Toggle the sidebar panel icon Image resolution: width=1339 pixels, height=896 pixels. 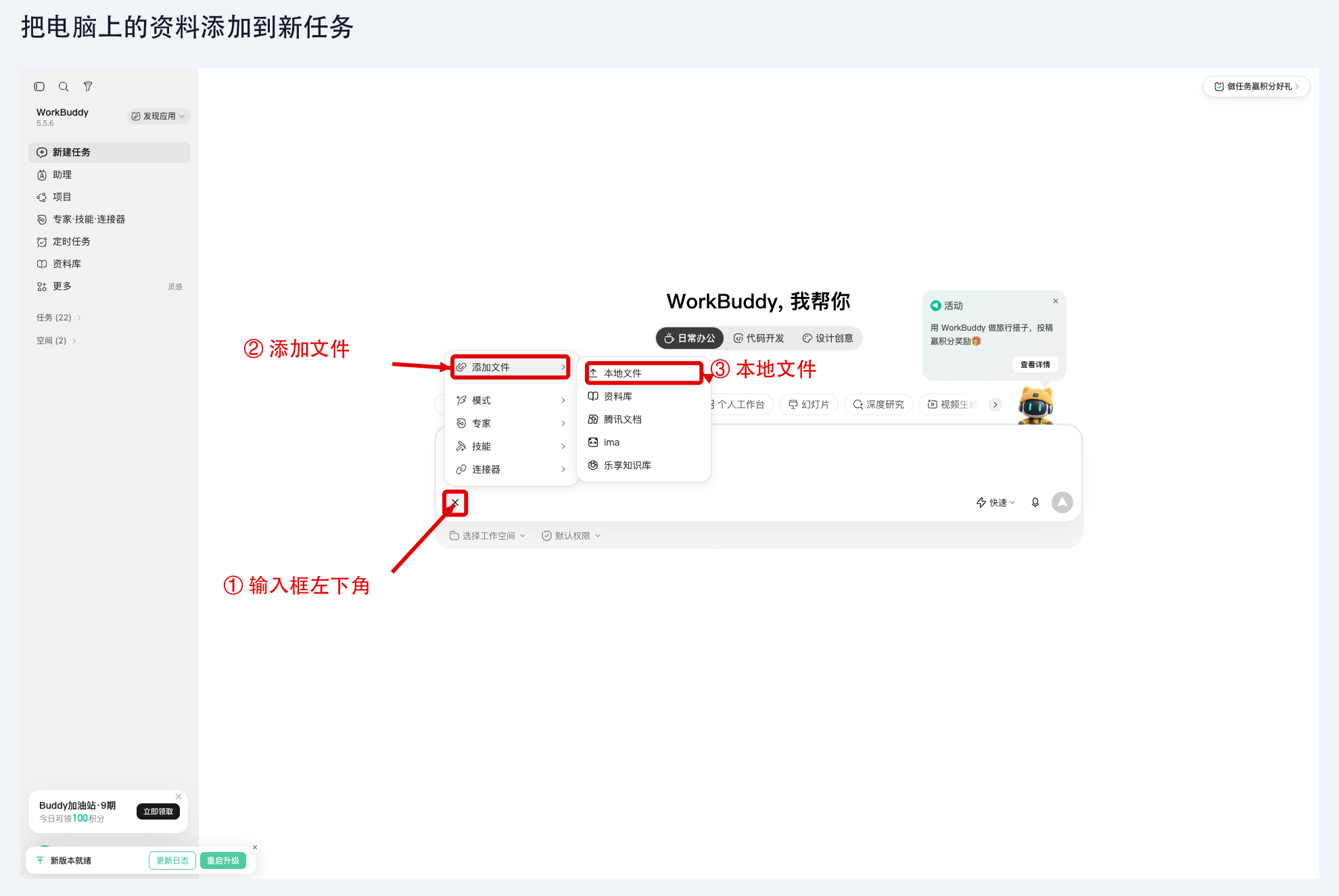click(x=39, y=87)
